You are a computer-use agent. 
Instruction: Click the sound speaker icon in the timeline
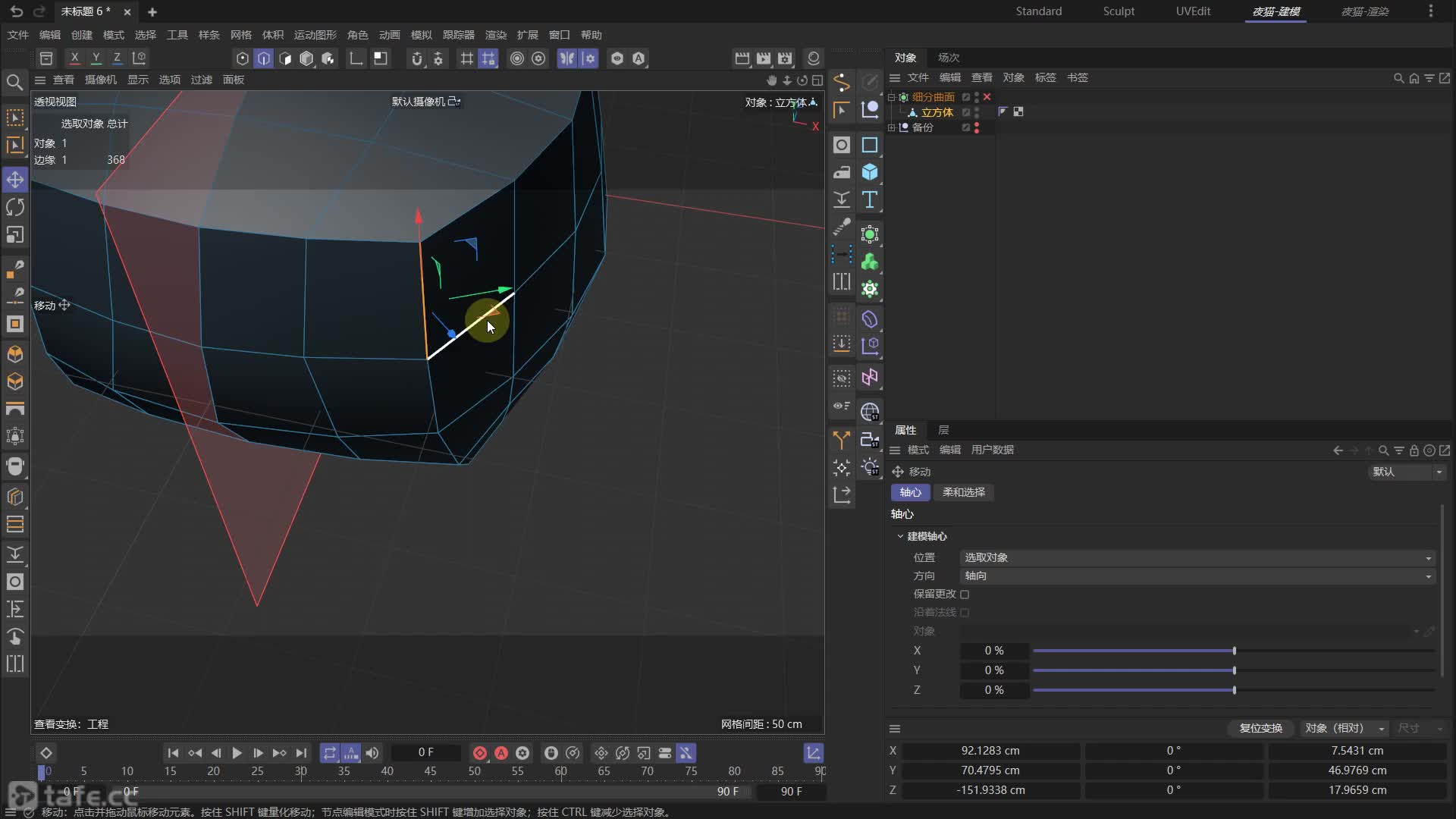[x=372, y=753]
